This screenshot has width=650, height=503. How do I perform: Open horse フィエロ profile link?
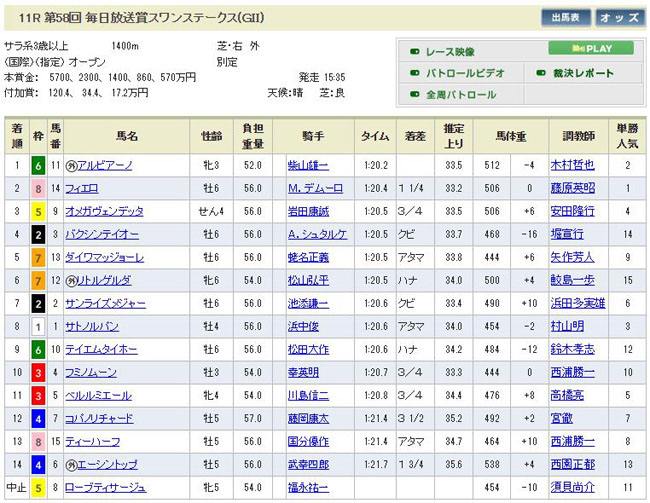pos(88,188)
